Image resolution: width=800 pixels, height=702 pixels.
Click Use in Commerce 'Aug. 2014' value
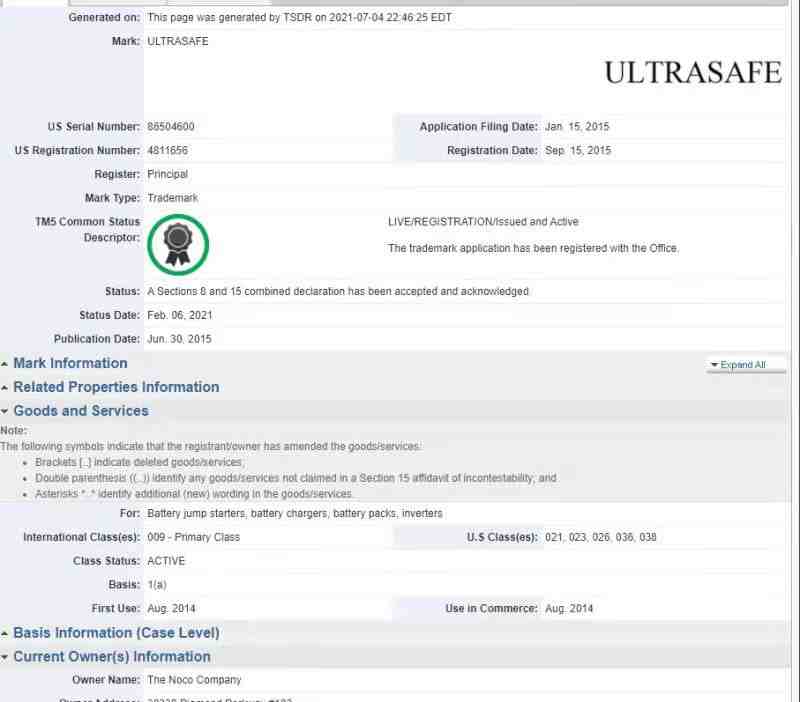pyautogui.click(x=569, y=609)
